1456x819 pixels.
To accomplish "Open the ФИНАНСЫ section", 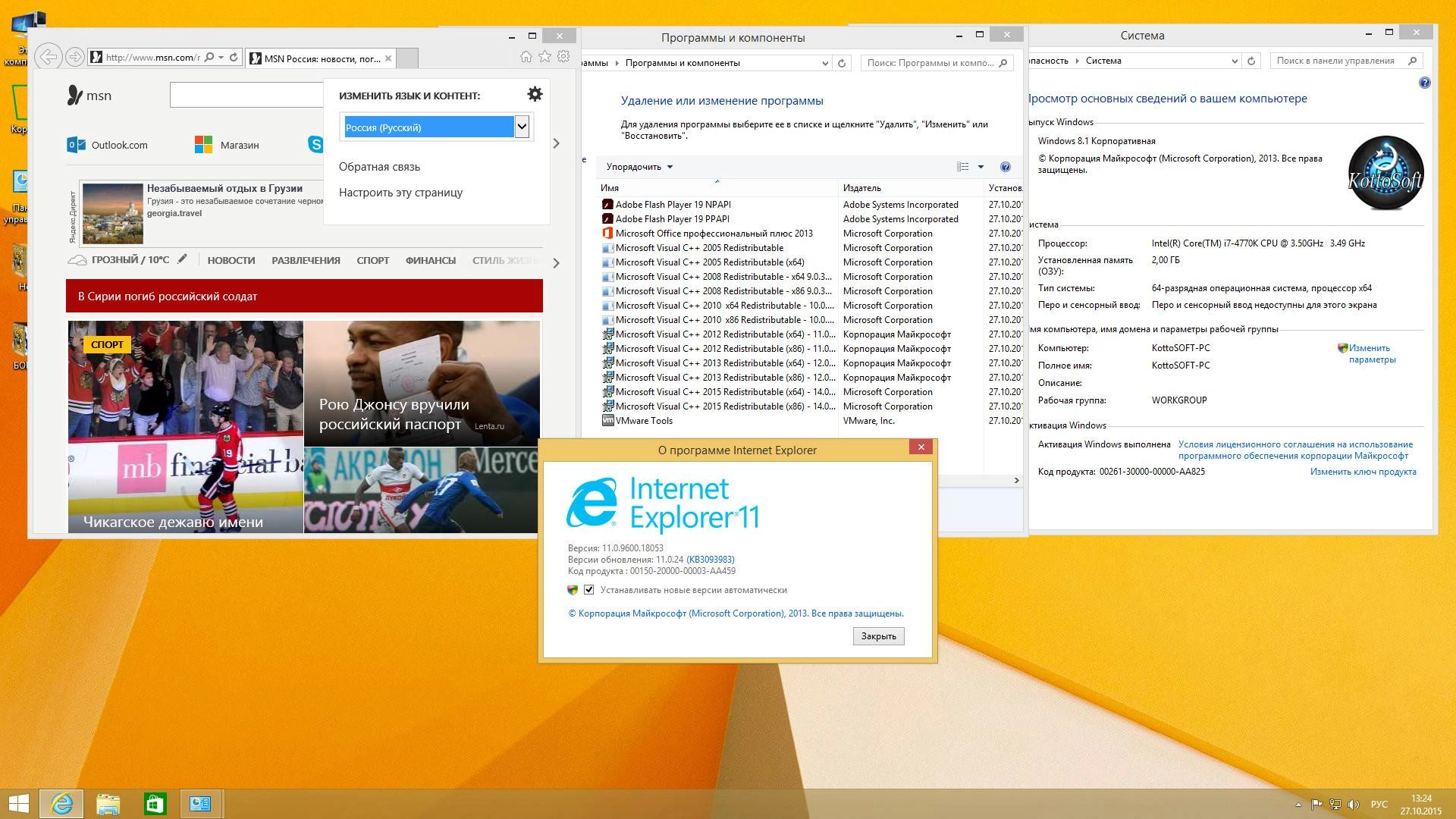I will pos(431,260).
